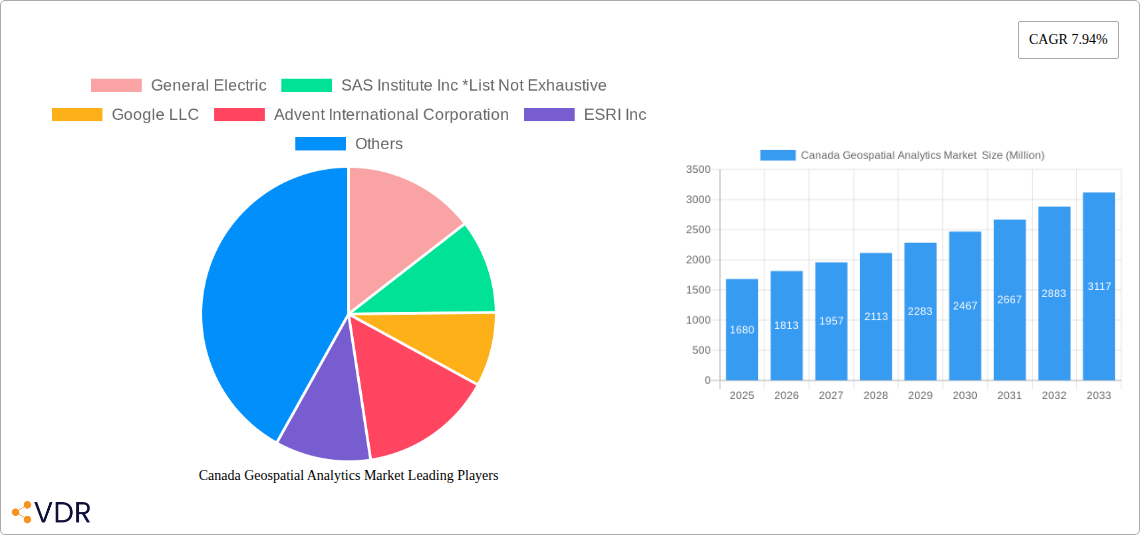Click the 3500 y-axis label
The height and width of the screenshot is (535, 1140).
[698, 169]
